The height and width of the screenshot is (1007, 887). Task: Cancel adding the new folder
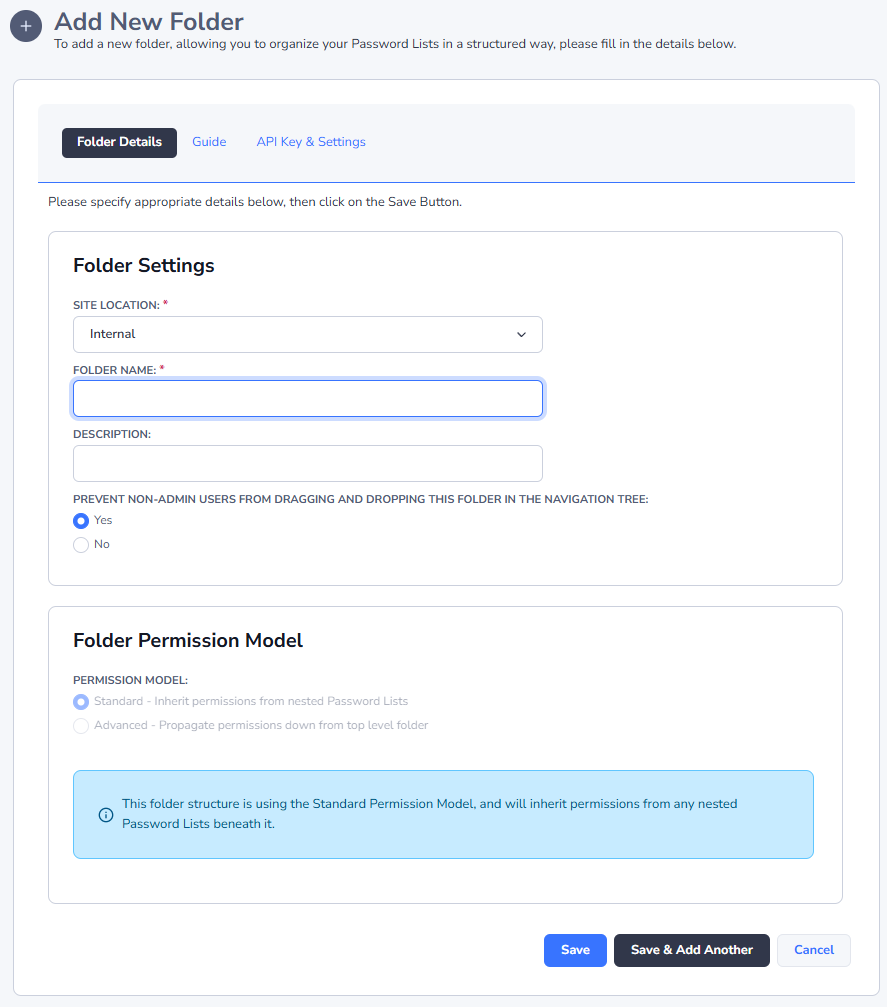813,950
